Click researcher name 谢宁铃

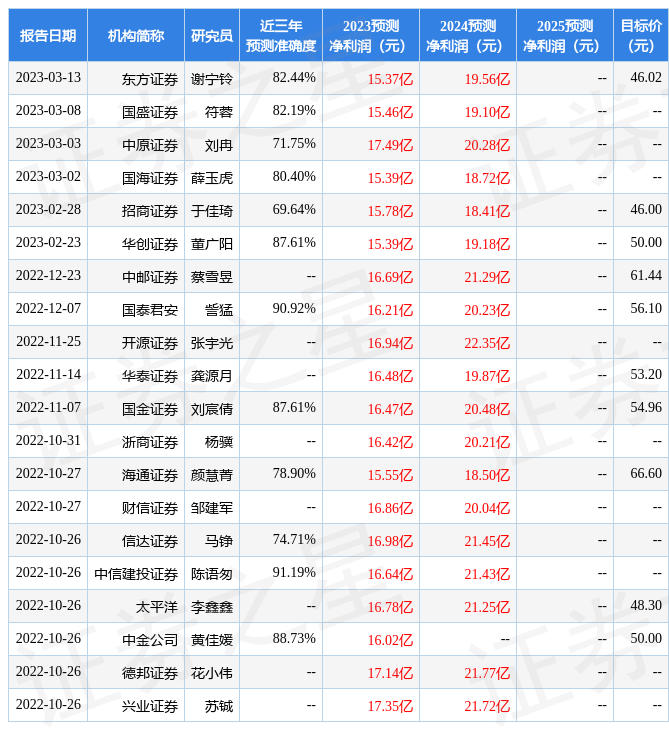(212, 79)
